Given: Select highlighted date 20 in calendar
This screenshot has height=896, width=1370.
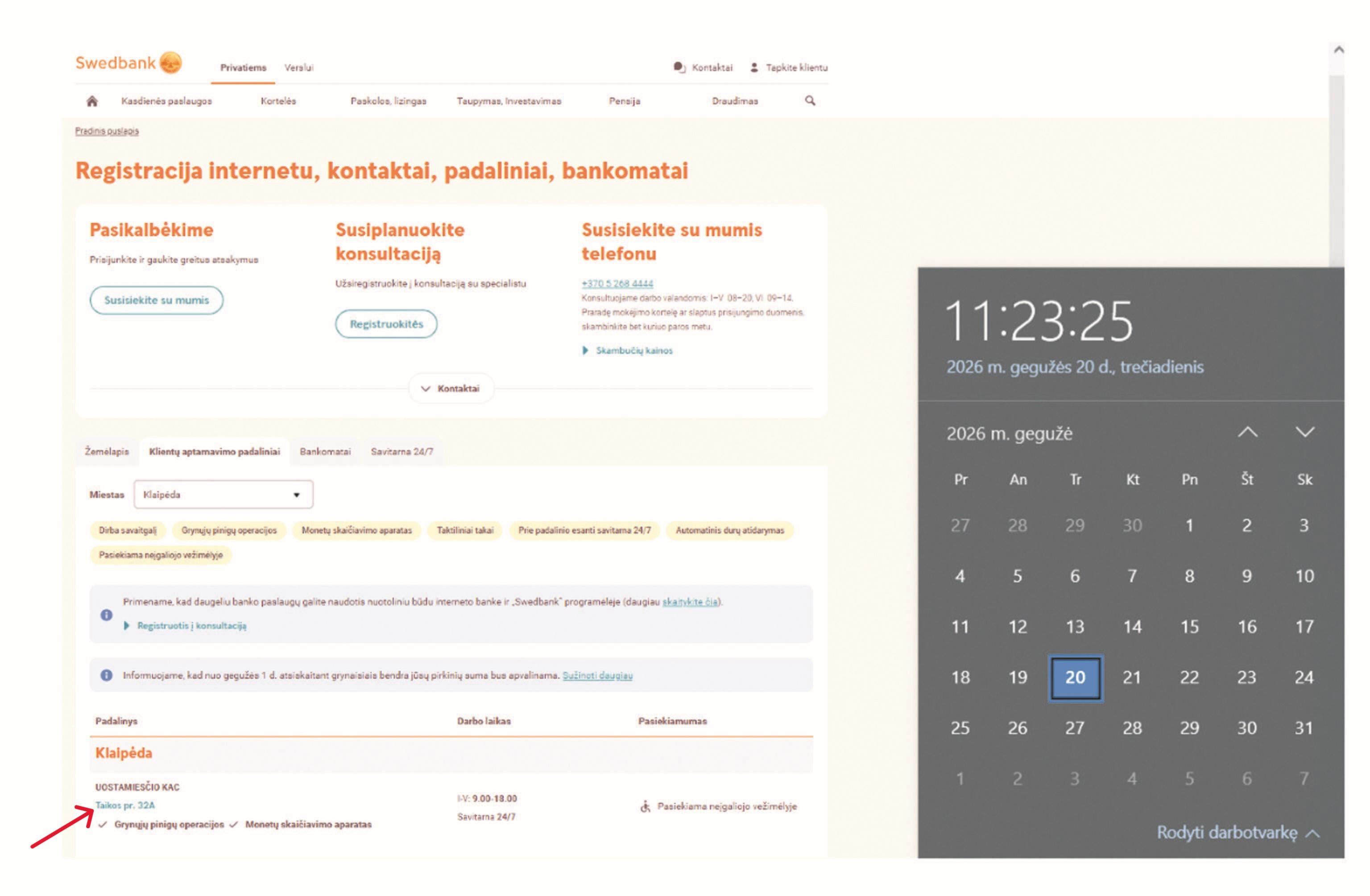Looking at the screenshot, I should [x=1075, y=677].
